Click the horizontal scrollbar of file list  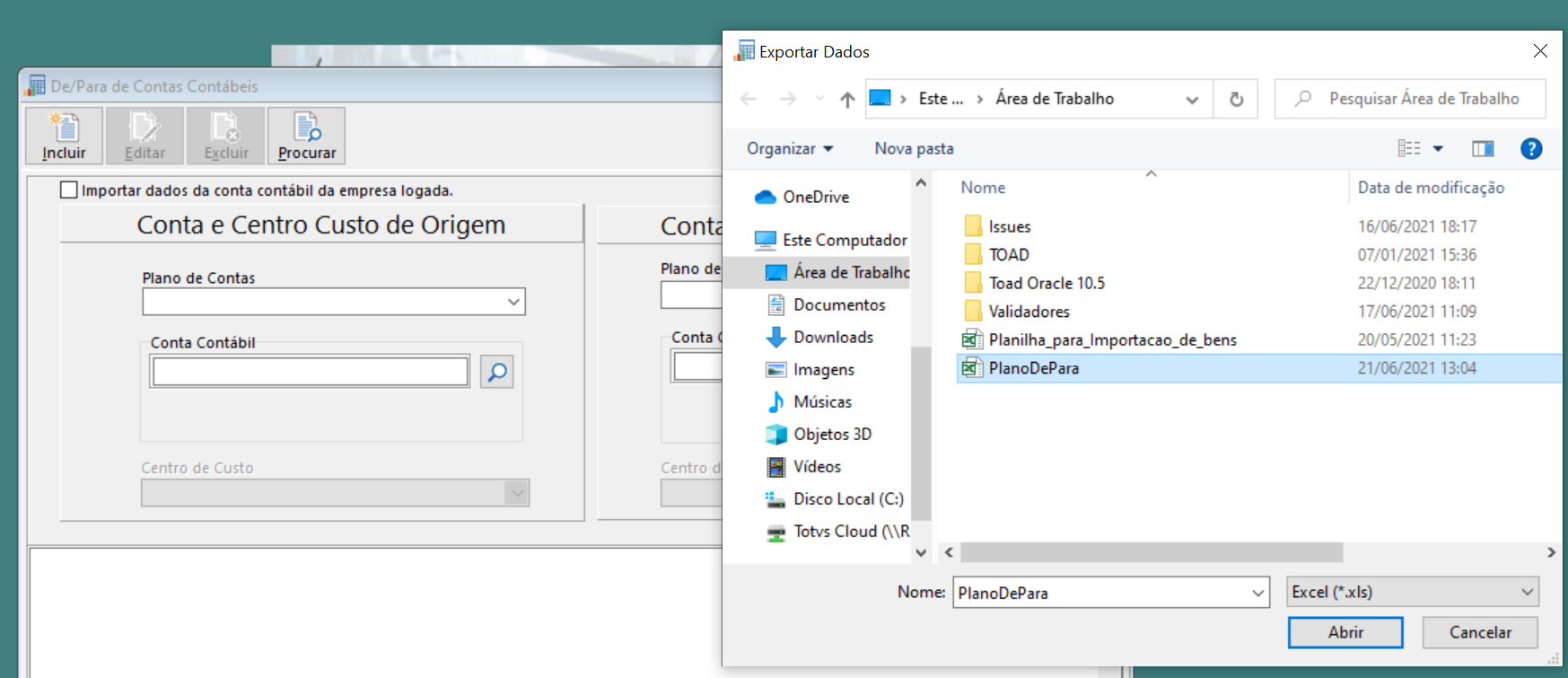pyautogui.click(x=1152, y=552)
